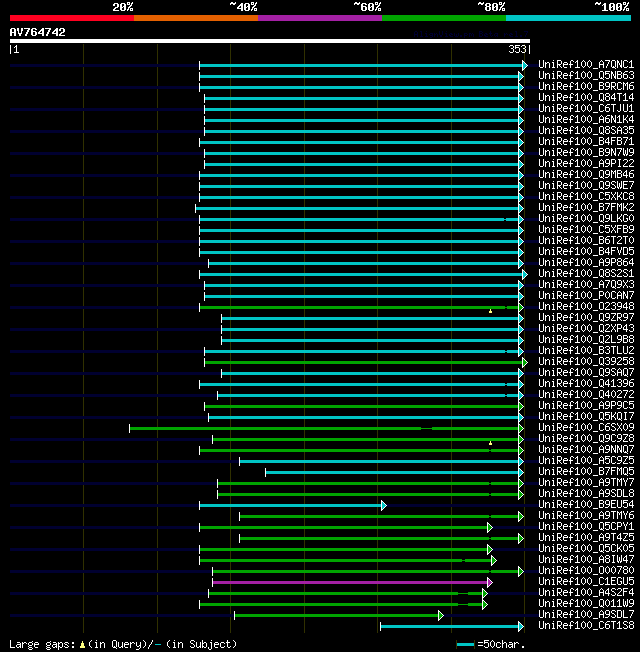Viewport: 640px width, 652px height.
Task: Open the UniRef100_Q5NB63 entry
Action: pos(586,75)
